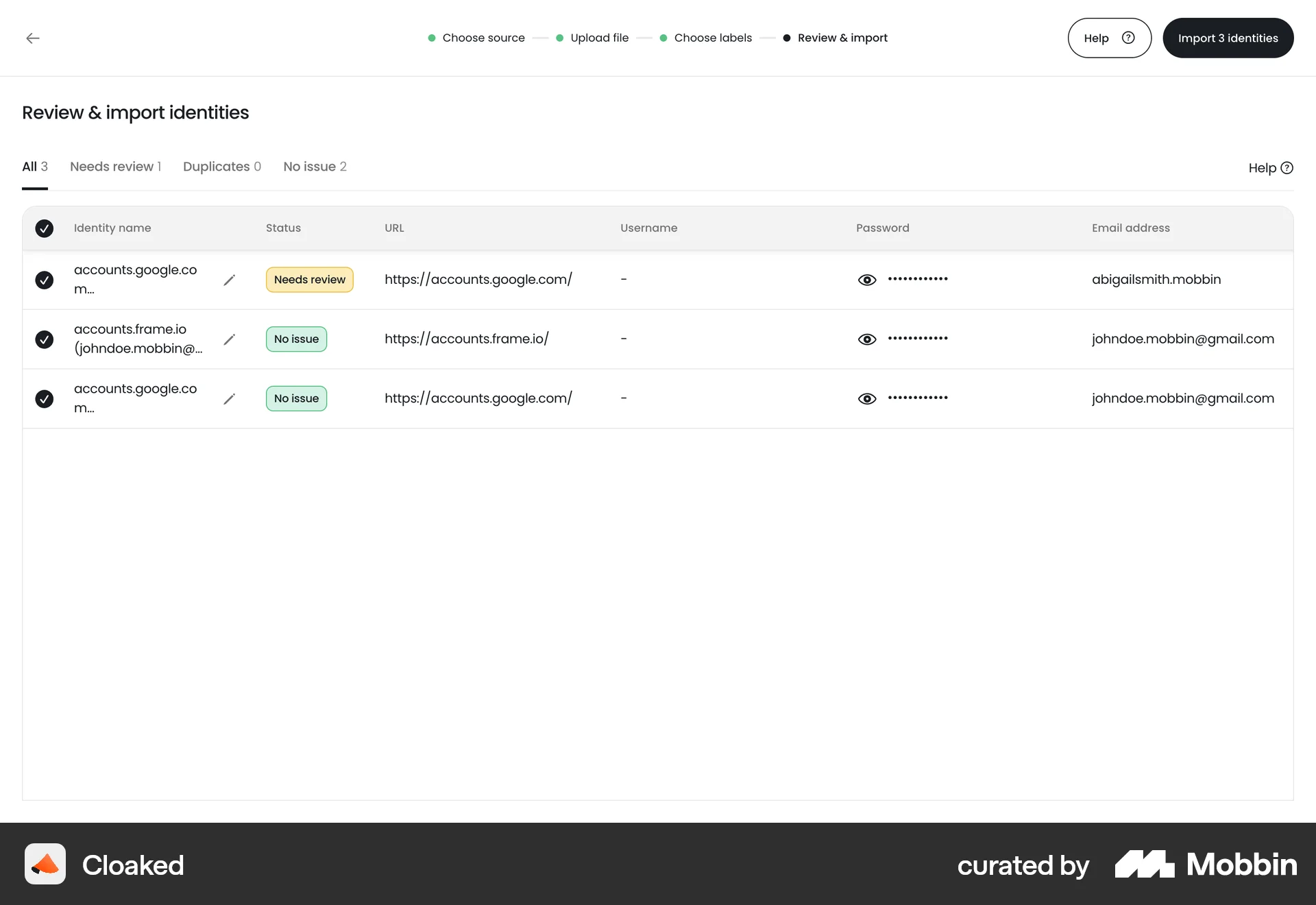Go back using the top-left arrow
The image size is (1316, 905).
pos(33,38)
